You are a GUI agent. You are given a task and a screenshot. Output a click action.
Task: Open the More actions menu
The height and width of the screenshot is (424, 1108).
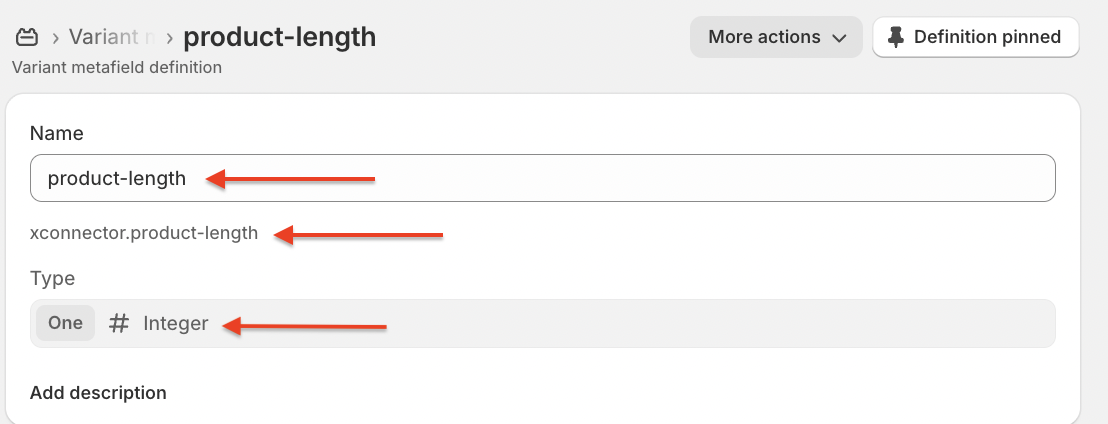tap(776, 37)
